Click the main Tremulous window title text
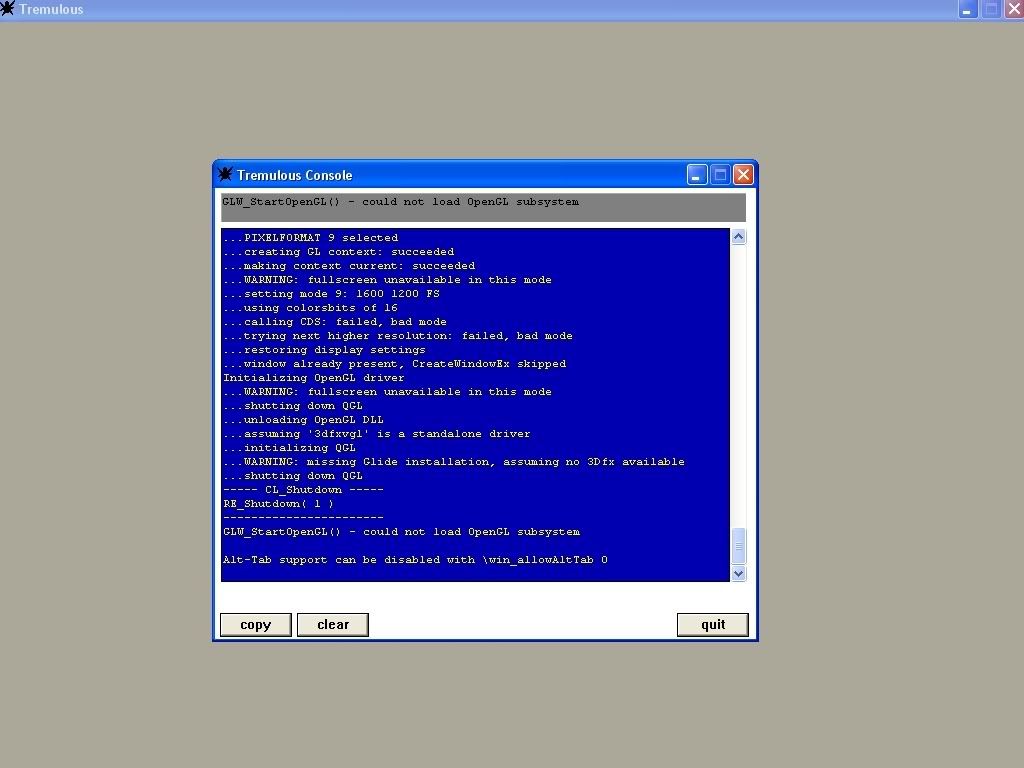The image size is (1024, 768). 51,9
